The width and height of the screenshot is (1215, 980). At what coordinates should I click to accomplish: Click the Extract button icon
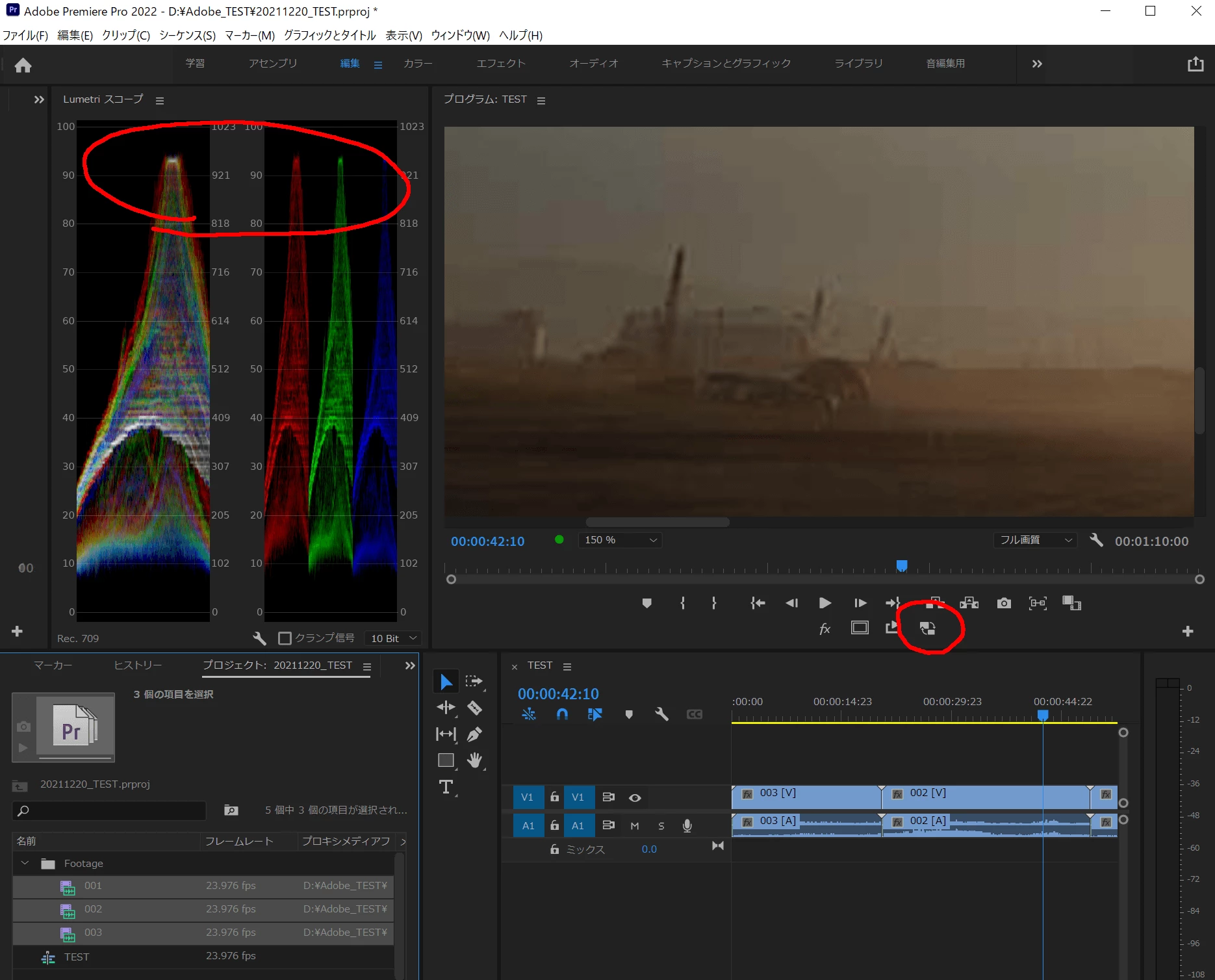969,603
